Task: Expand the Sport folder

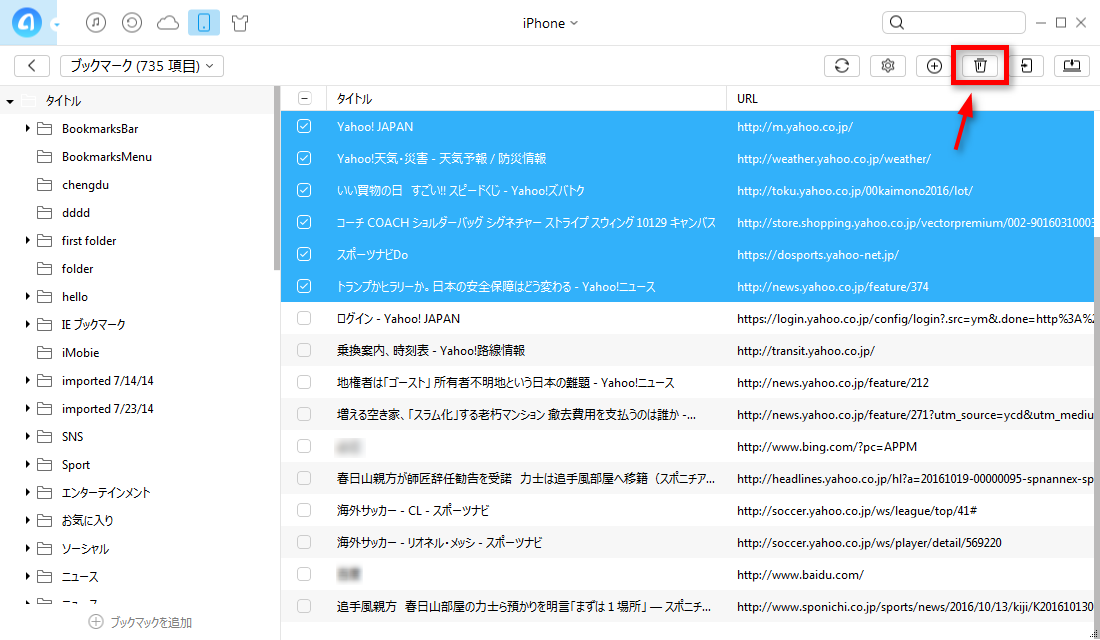Action: coord(27,465)
